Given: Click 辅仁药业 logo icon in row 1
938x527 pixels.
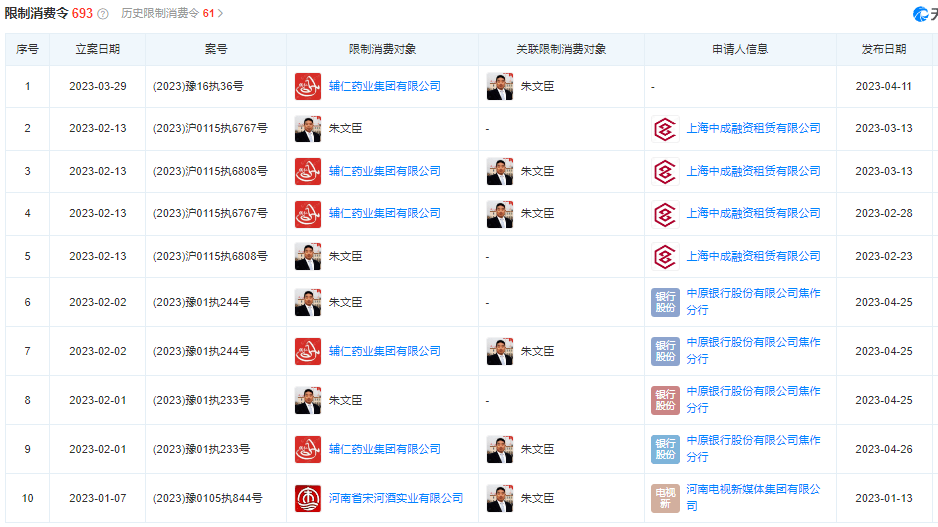Looking at the screenshot, I should 307,86.
